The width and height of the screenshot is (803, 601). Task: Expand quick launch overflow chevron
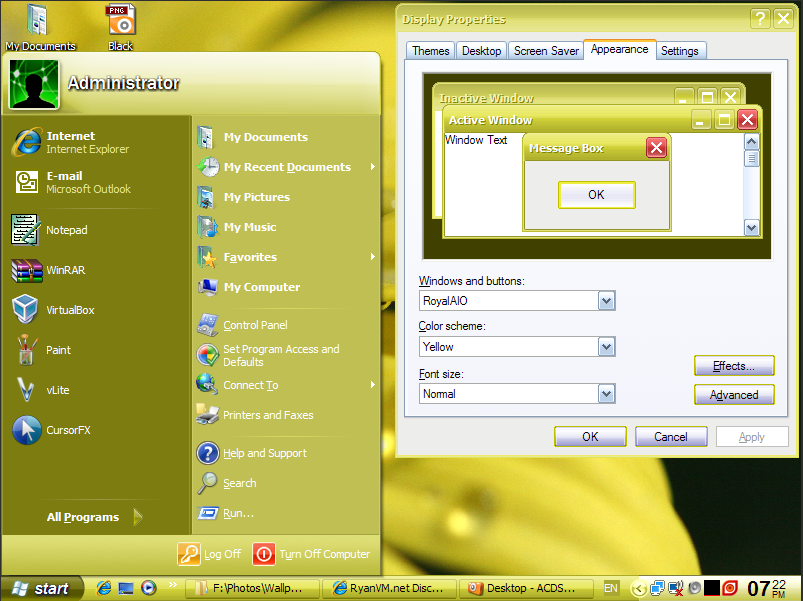pyautogui.click(x=172, y=584)
